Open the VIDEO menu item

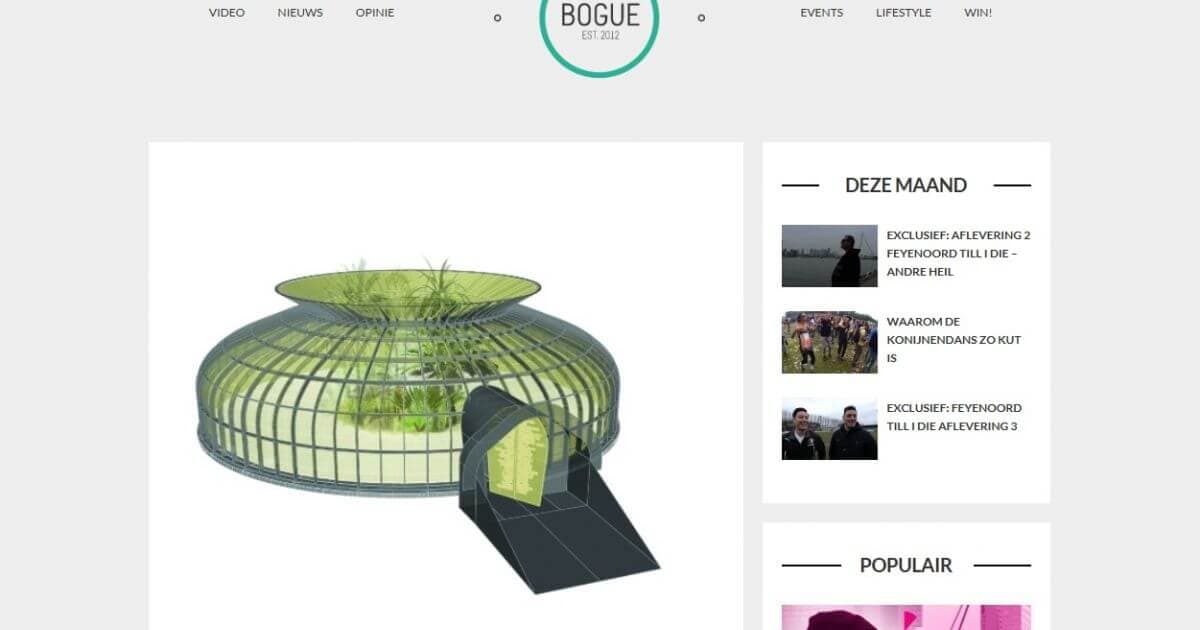pyautogui.click(x=227, y=13)
